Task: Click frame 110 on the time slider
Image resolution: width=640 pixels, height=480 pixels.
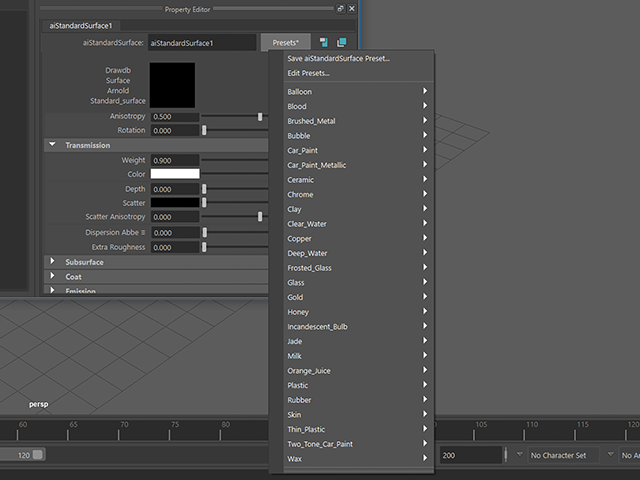Action: [x=532, y=424]
